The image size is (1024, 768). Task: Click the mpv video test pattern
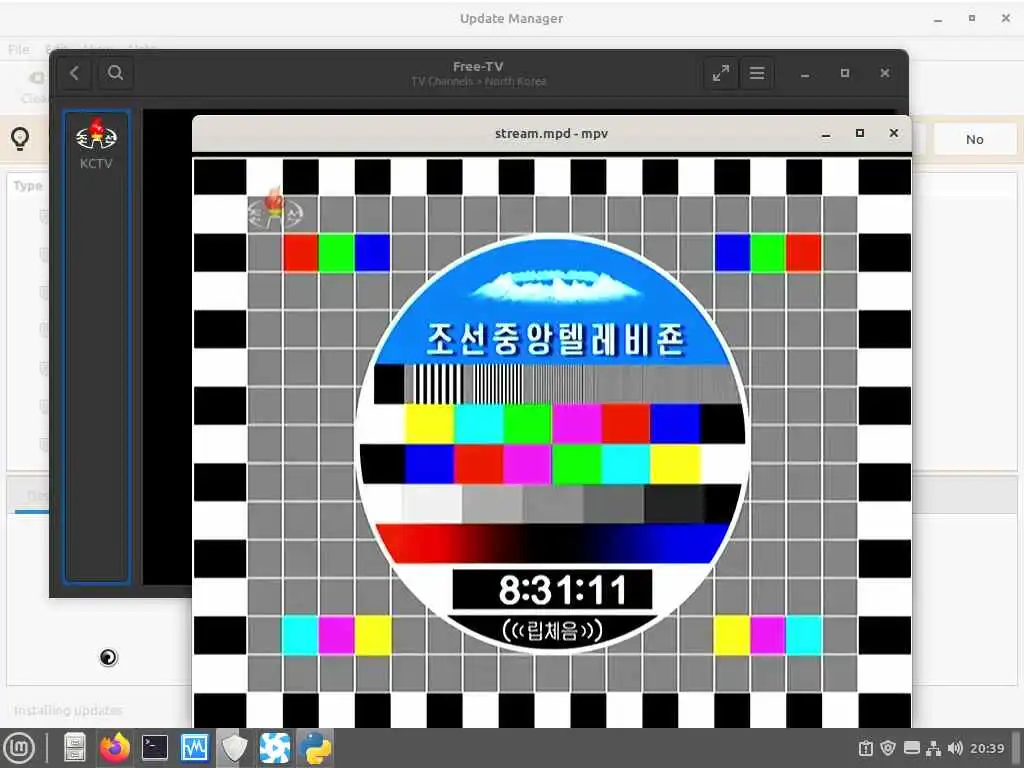coord(552,441)
